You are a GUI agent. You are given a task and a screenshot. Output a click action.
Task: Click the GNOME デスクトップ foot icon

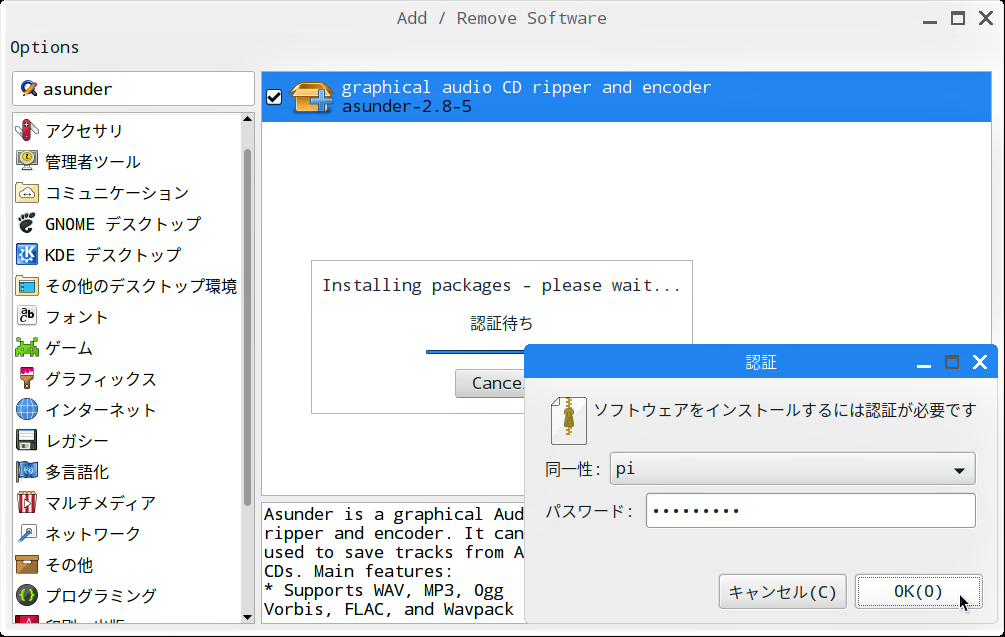click(27, 223)
